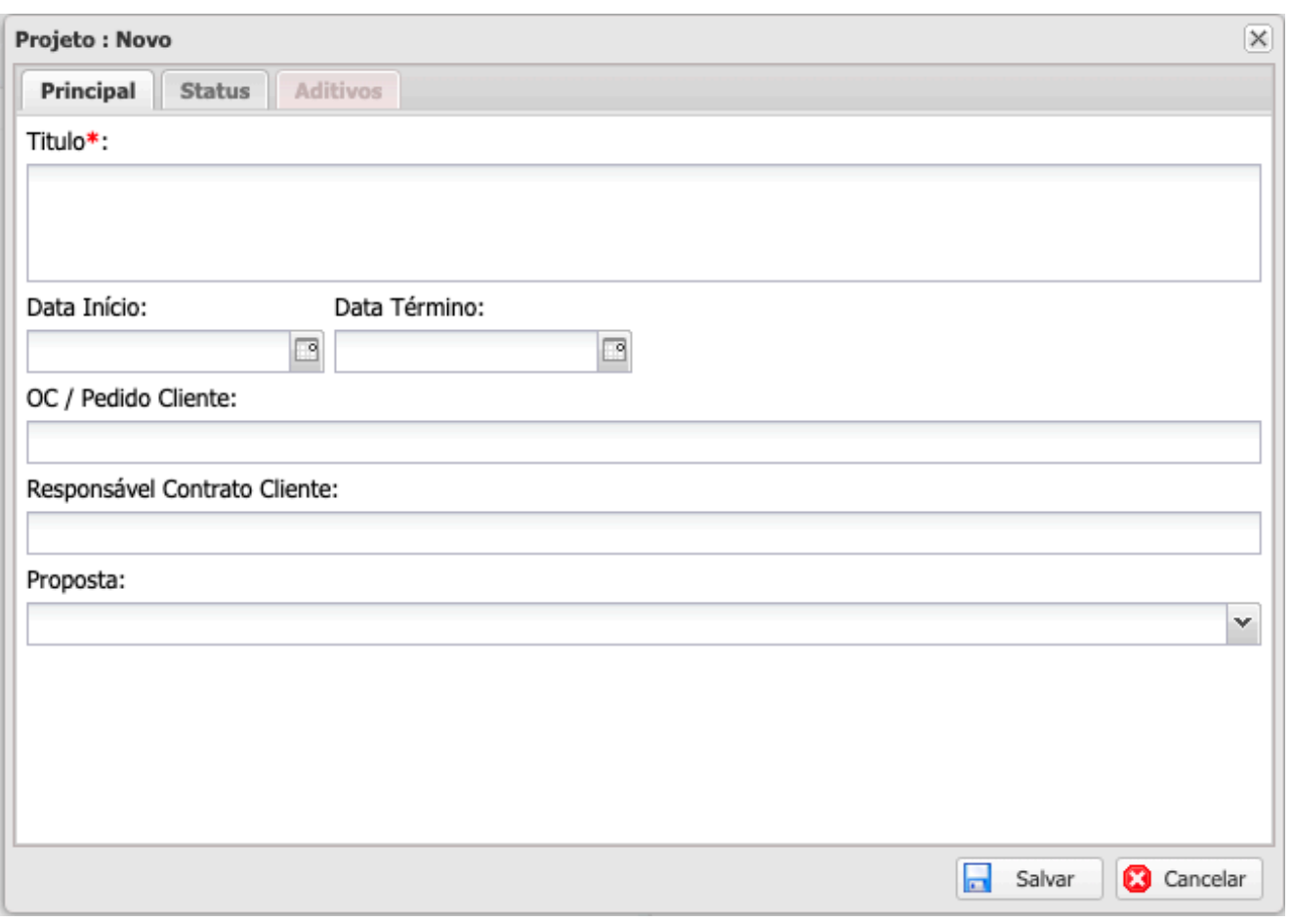Focus the Titulo text area
This screenshot has width=1293, height=924.
tap(643, 223)
